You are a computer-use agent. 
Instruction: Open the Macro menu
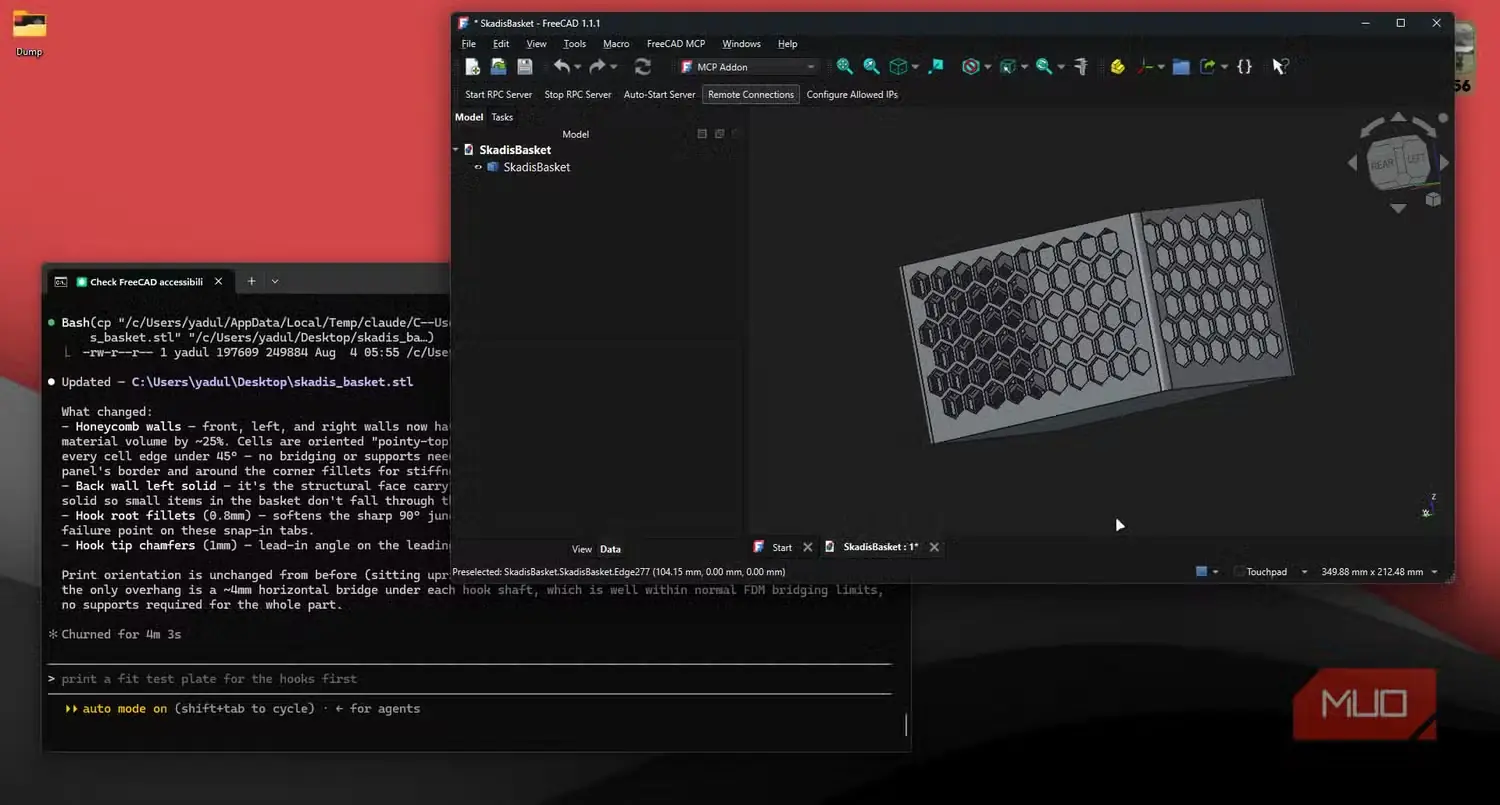(x=616, y=44)
